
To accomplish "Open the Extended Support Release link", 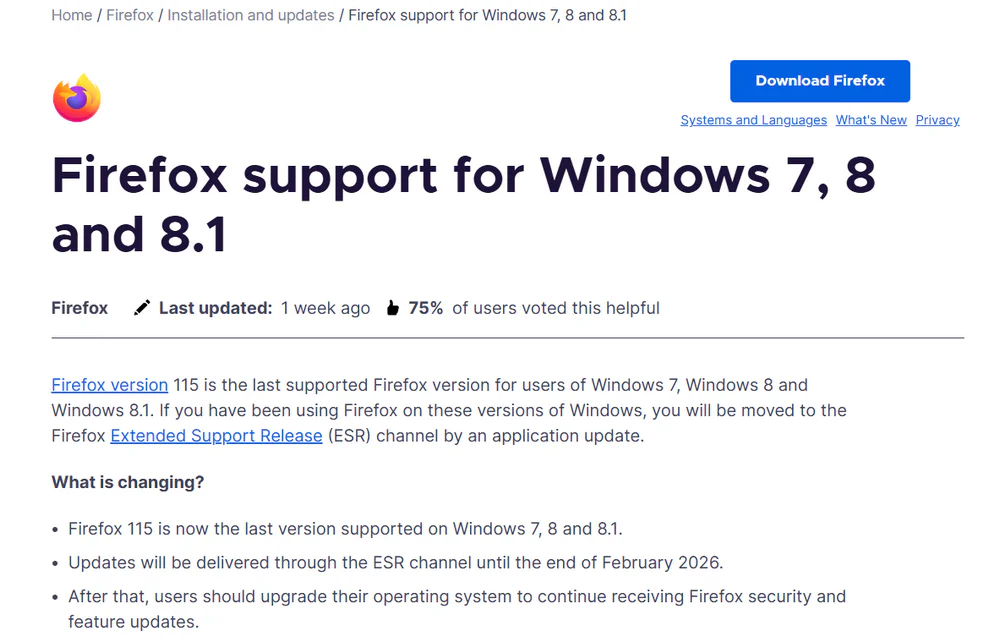I will (216, 435).
